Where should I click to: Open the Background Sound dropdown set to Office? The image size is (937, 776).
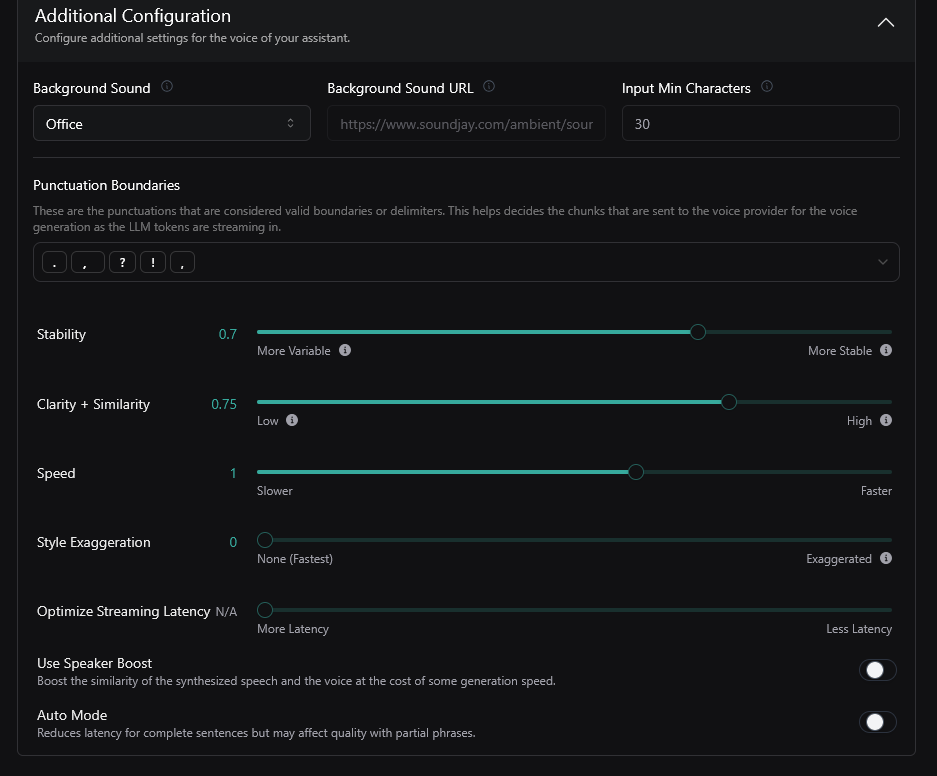point(170,124)
